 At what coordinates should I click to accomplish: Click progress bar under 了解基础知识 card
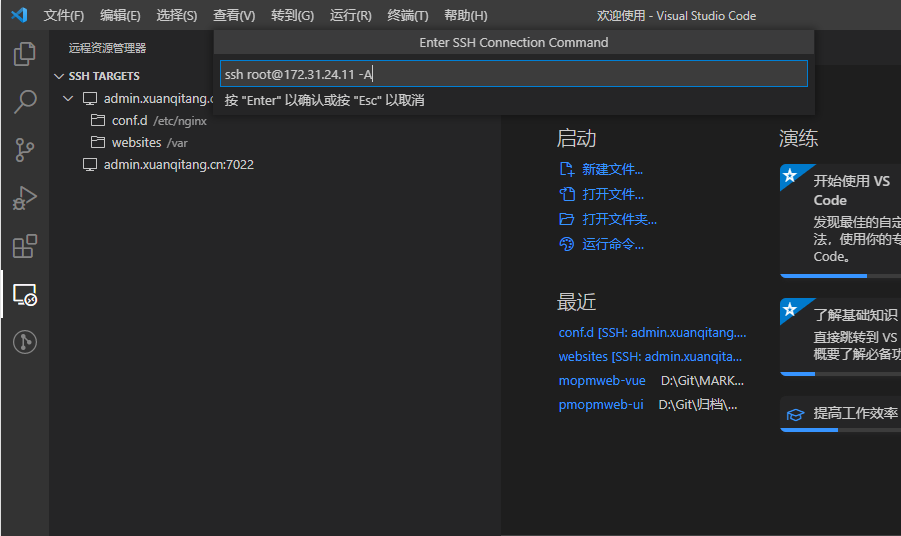[841, 374]
